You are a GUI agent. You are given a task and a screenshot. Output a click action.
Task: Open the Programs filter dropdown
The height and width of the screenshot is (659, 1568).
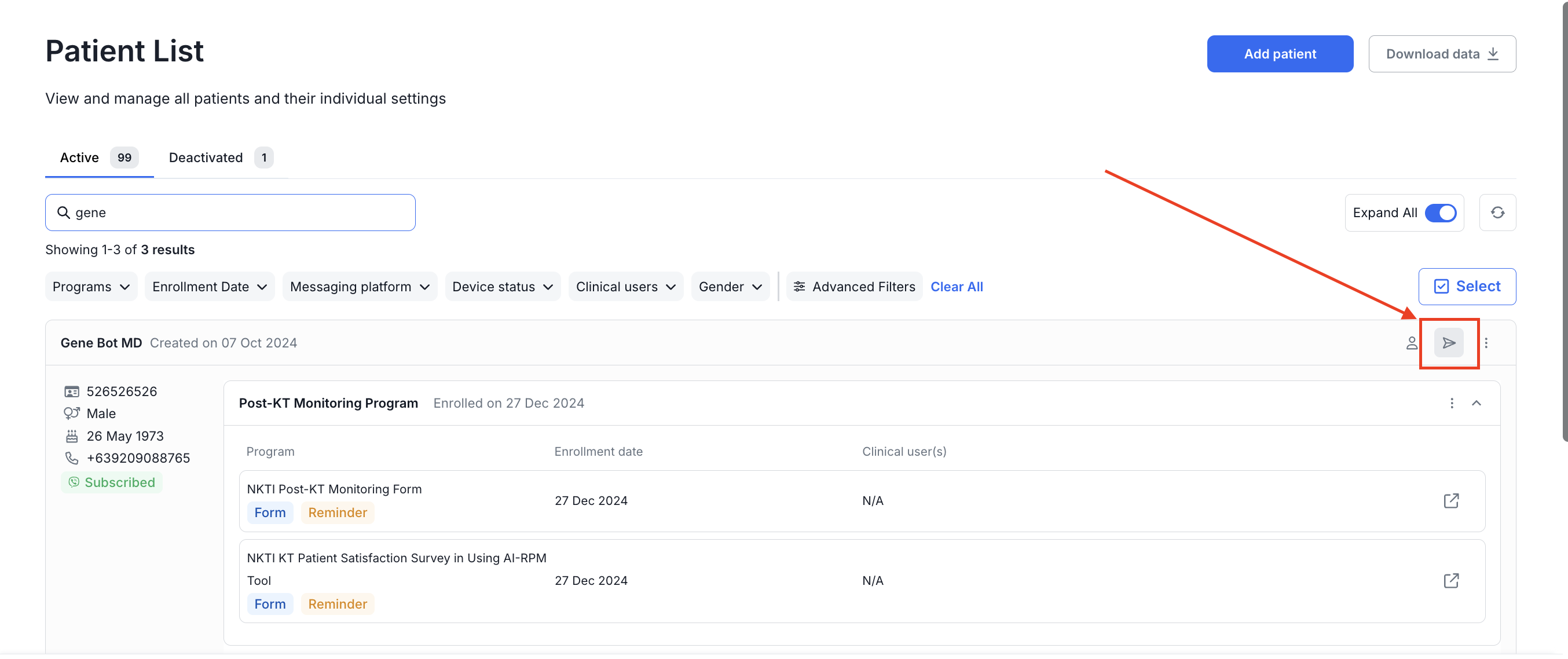(90, 286)
